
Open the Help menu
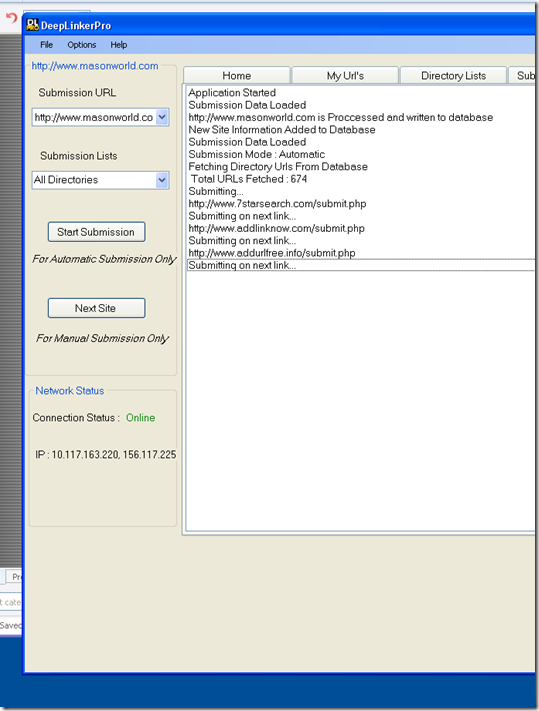(x=119, y=45)
